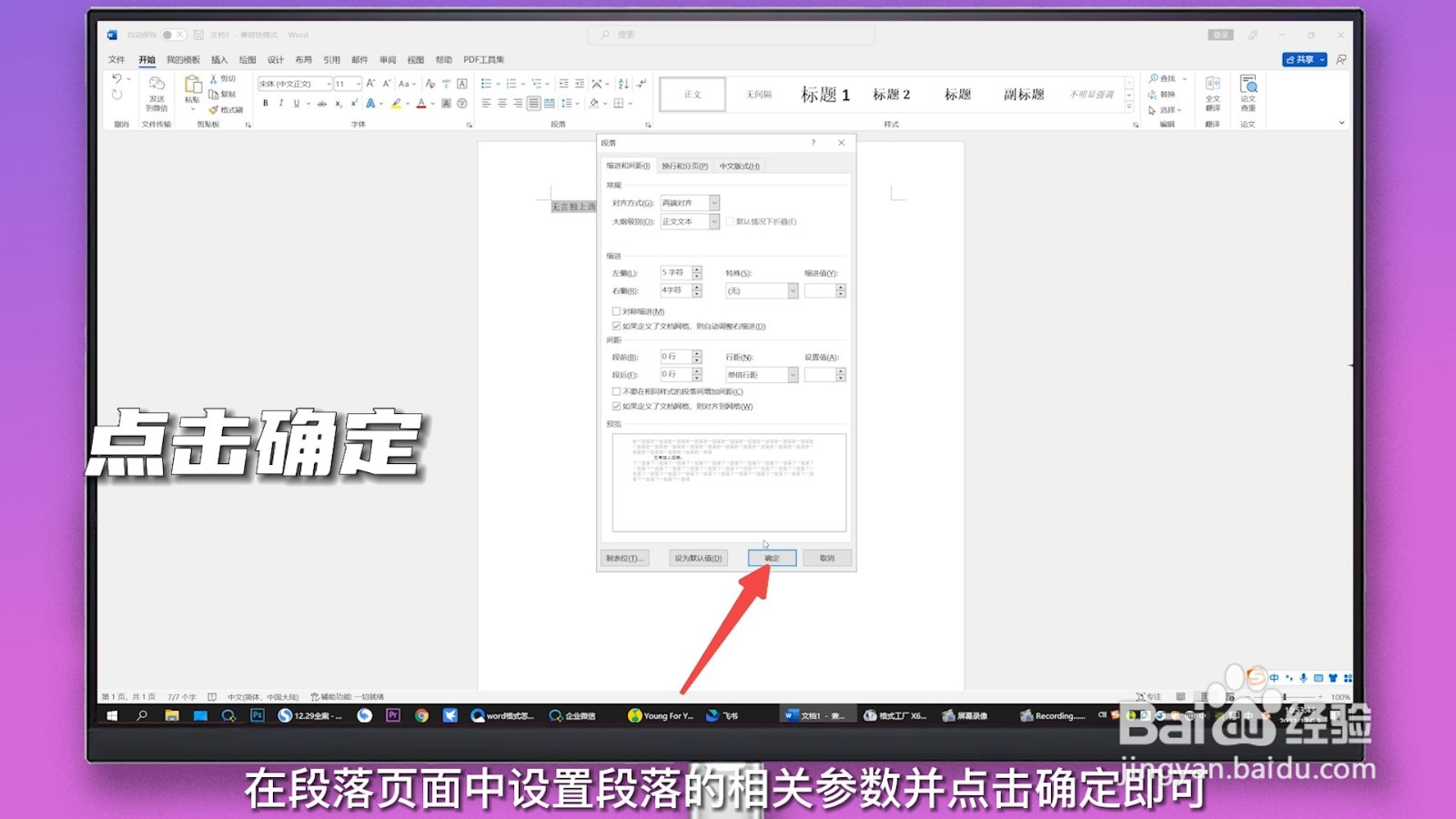Check the Mirror indents checkbox
The width and height of the screenshot is (1456, 819).
coord(616,311)
